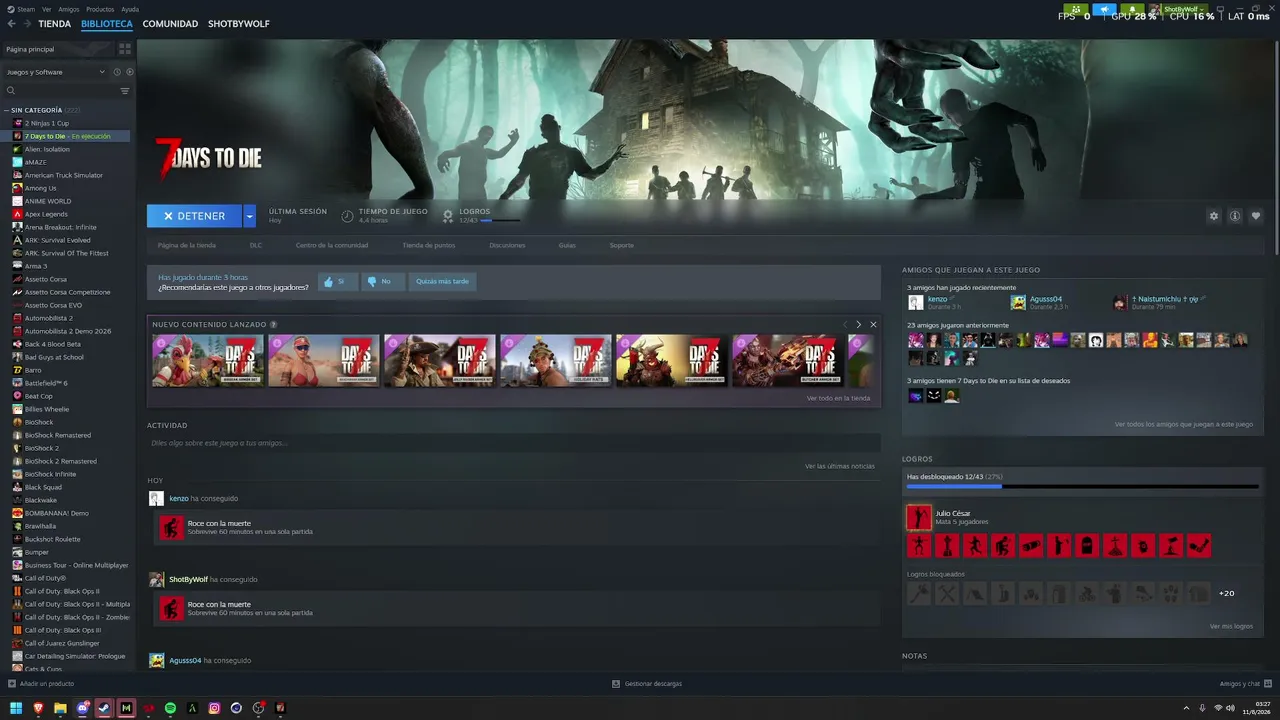Go to the Tienda tab
The width and height of the screenshot is (1280, 720).
coord(55,24)
